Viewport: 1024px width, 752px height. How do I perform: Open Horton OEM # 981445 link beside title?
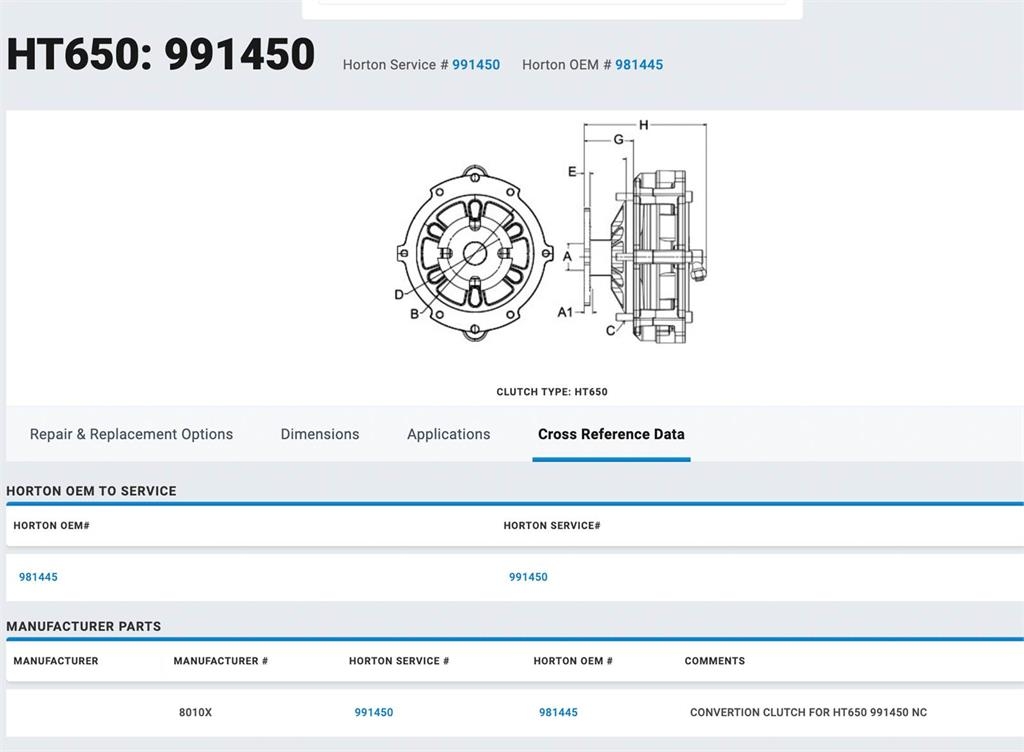point(638,65)
